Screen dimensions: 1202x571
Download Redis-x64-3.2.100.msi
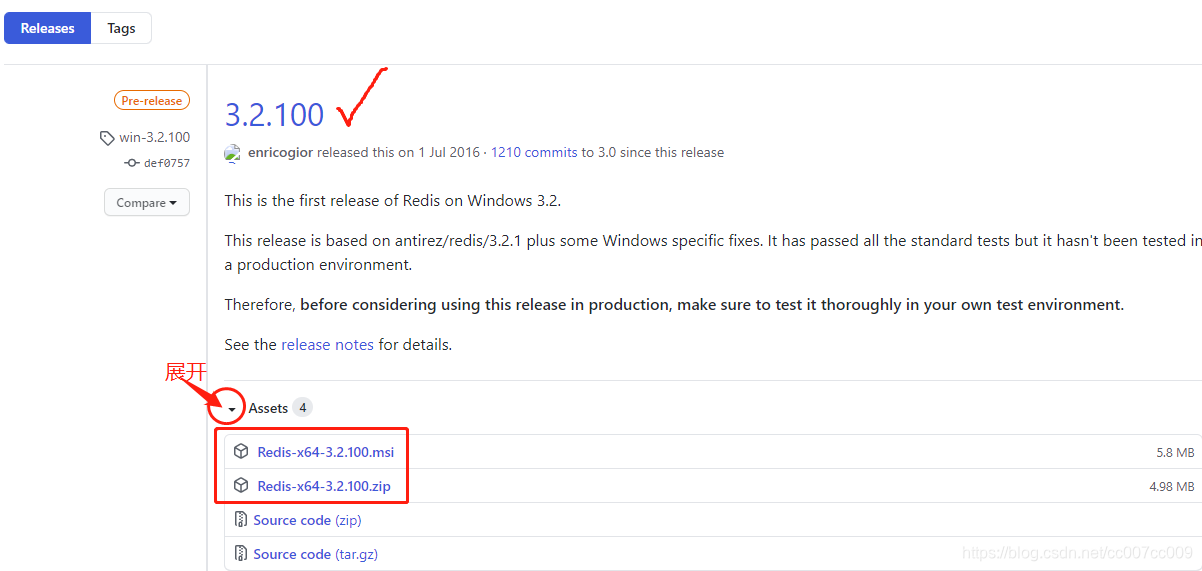coord(326,452)
